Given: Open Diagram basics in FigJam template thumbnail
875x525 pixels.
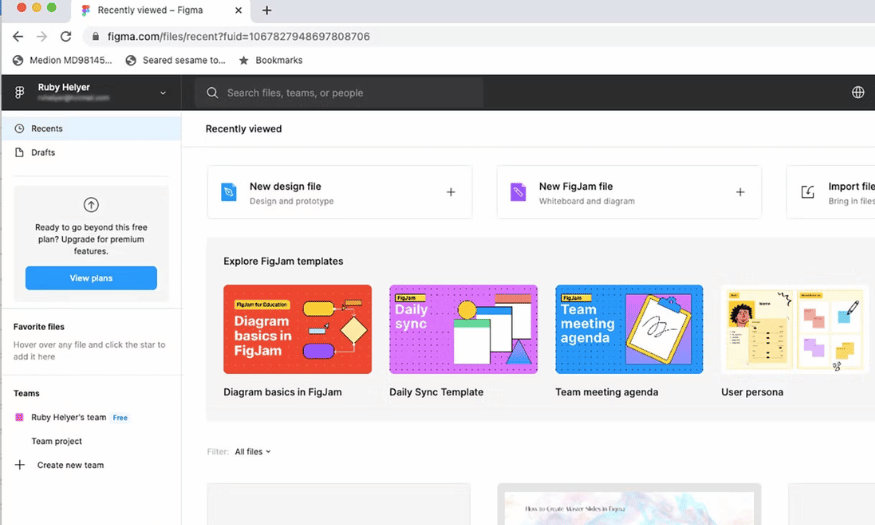Looking at the screenshot, I should (x=297, y=329).
